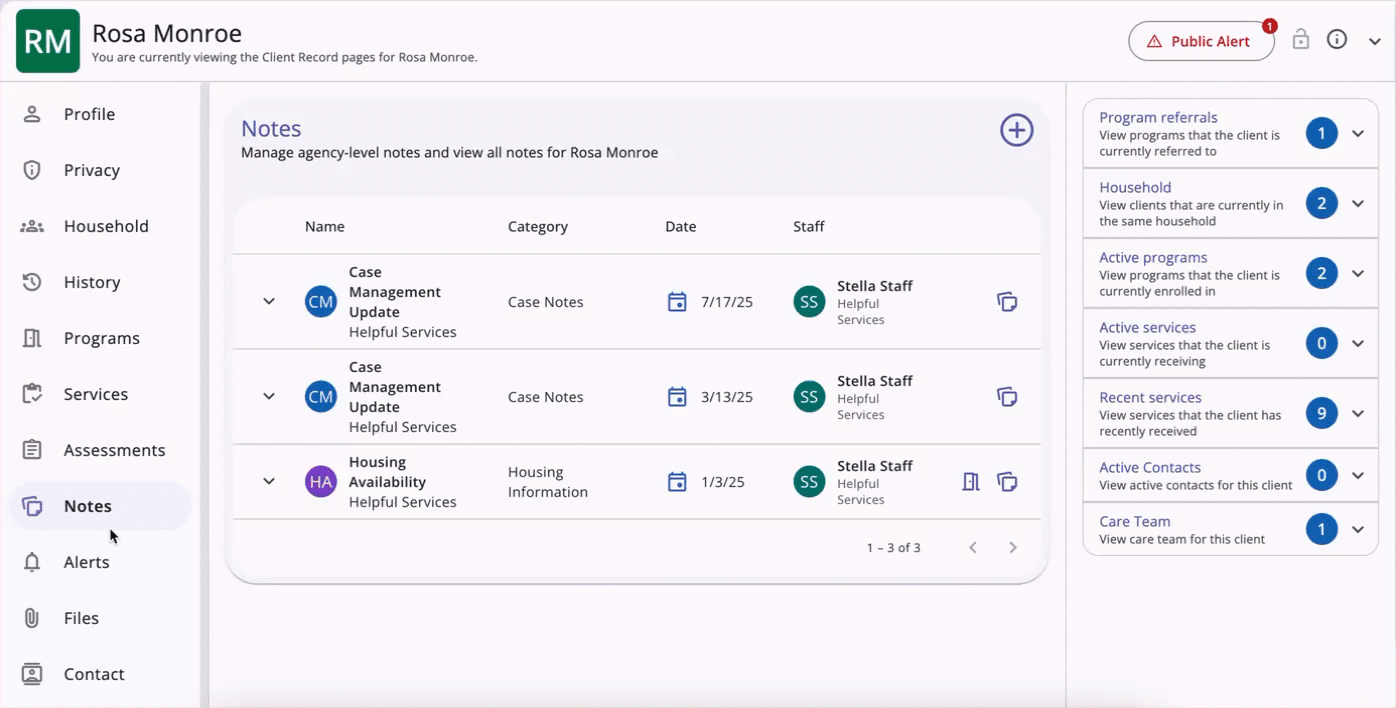Click the Household group icon
Viewport: 1396px width, 708px height.
(x=32, y=226)
